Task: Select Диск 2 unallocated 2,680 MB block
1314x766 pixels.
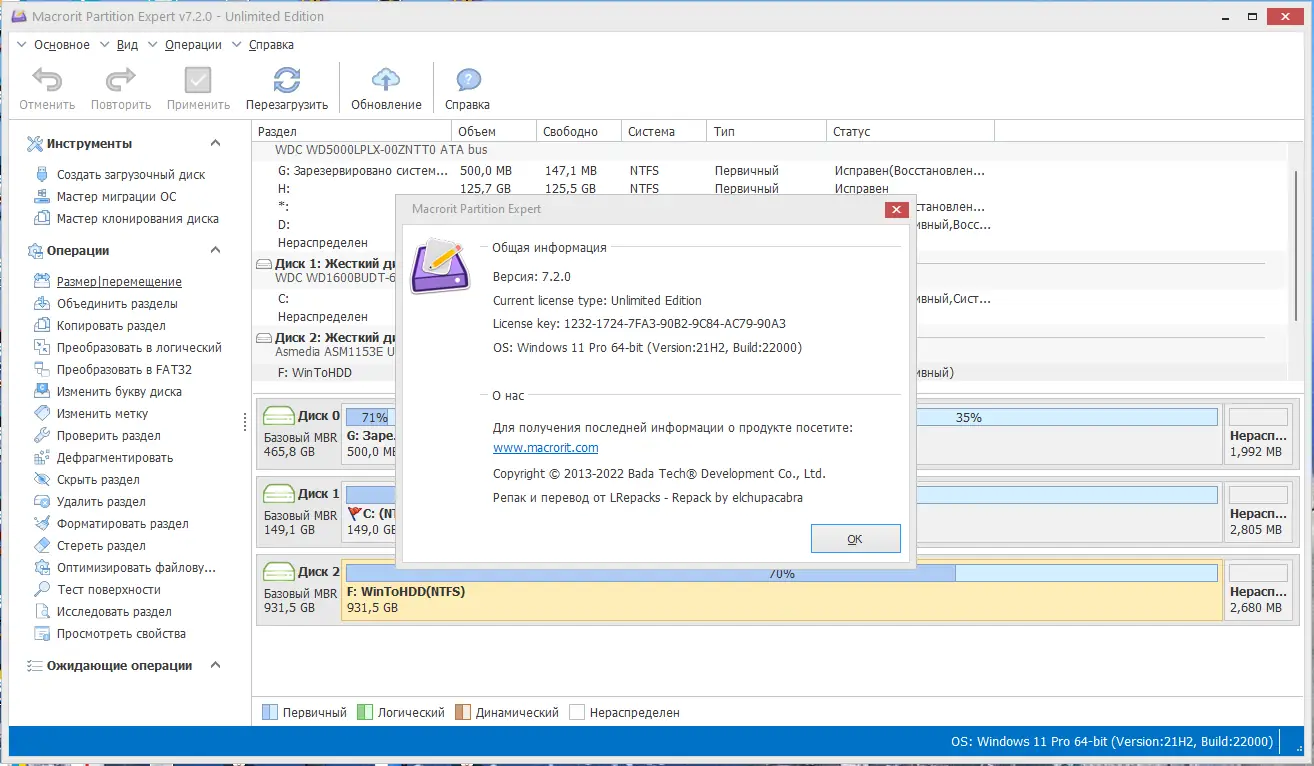Action: point(1257,590)
